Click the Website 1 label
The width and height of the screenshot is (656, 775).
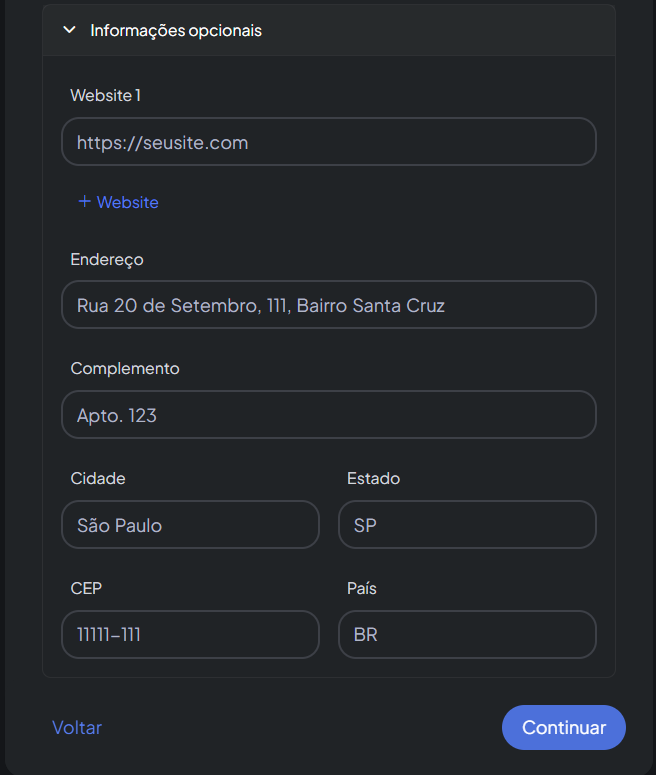point(105,95)
